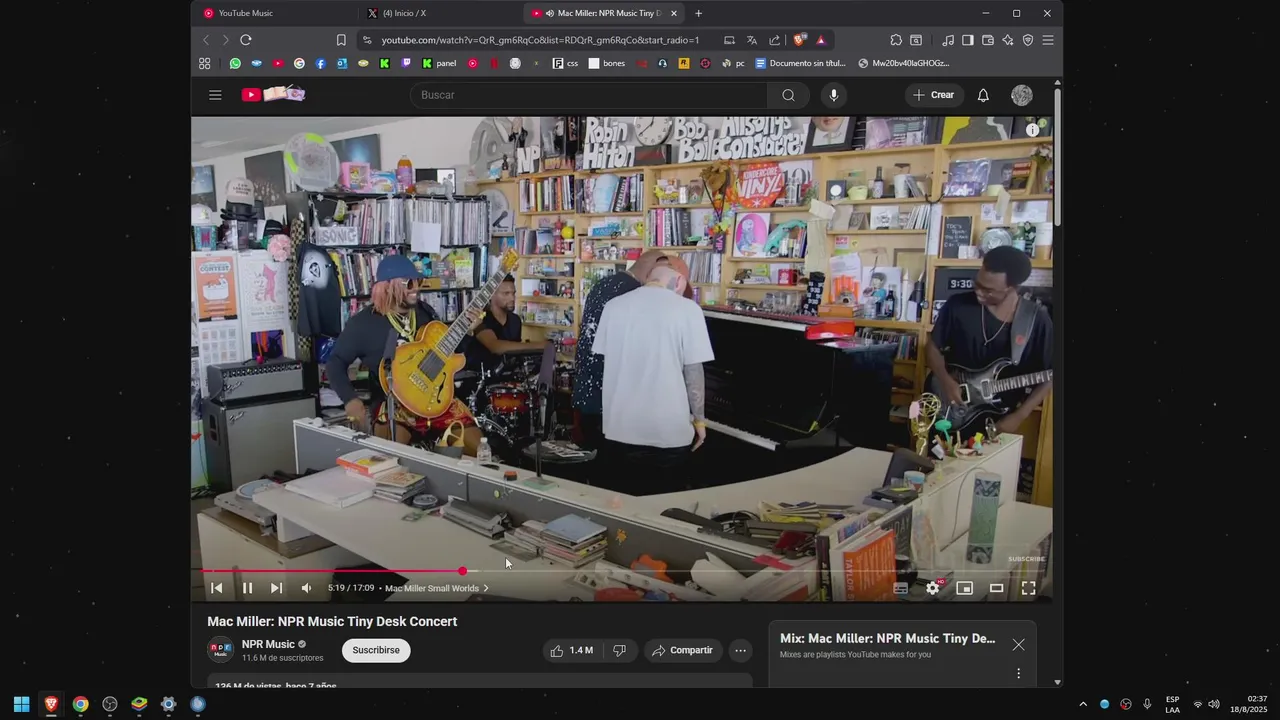Screen dimensions: 1280x720
Task: Open the Twitch bookmark
Action: click(x=406, y=63)
